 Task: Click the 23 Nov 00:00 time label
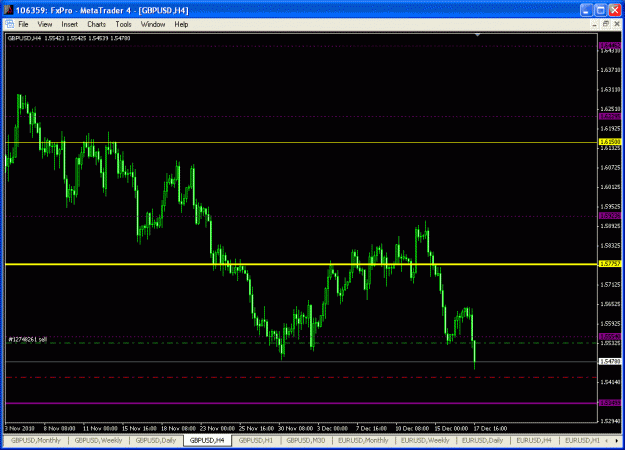(217, 428)
